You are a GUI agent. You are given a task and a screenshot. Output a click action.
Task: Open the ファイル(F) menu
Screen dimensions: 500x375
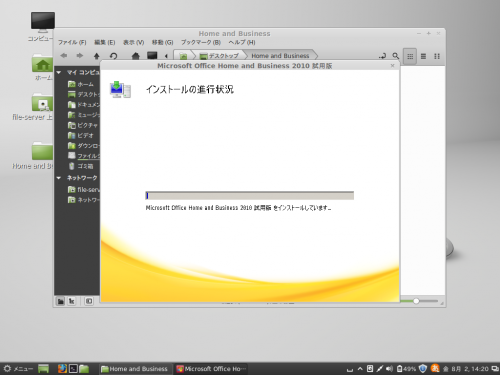[x=72, y=42]
